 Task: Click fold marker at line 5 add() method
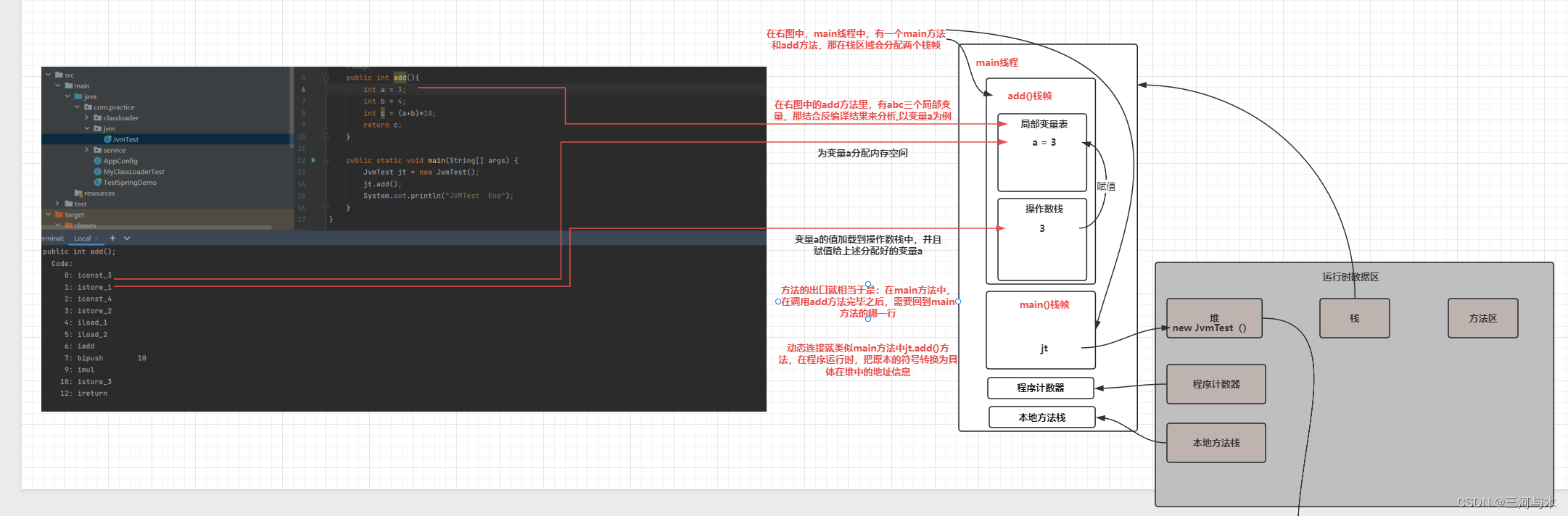pyautogui.click(x=326, y=78)
